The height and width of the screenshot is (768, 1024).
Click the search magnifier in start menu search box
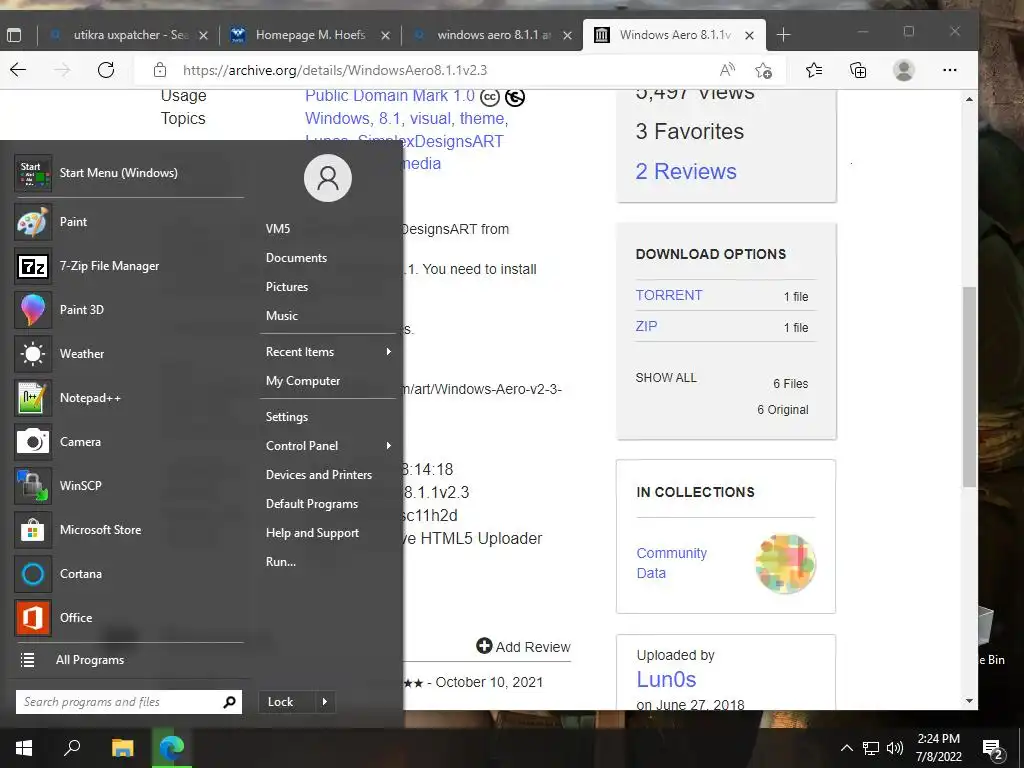coord(229,702)
